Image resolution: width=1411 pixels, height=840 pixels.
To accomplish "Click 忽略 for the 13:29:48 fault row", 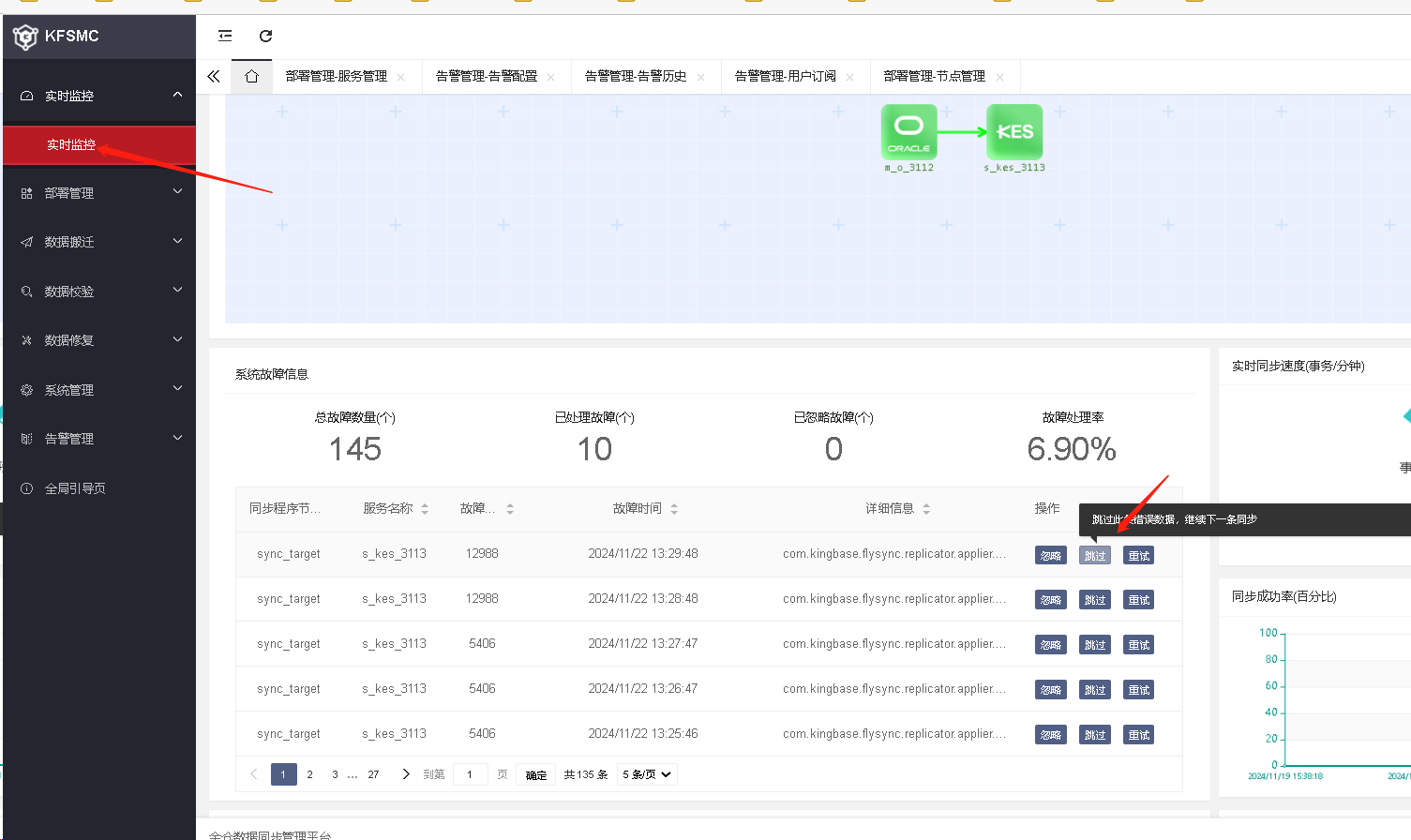I will 1051,556.
